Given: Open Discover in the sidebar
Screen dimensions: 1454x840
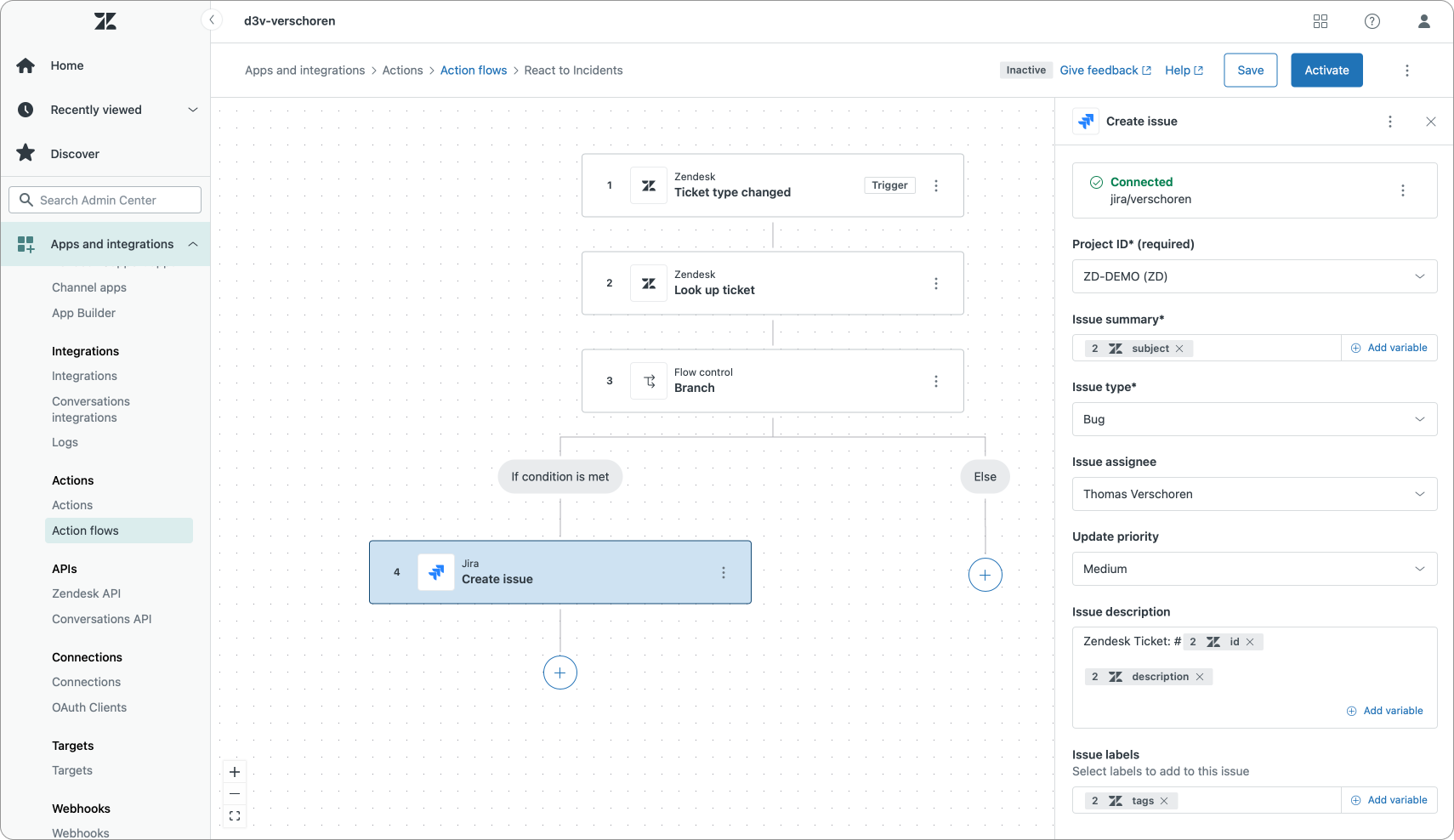Looking at the screenshot, I should pyautogui.click(x=75, y=154).
